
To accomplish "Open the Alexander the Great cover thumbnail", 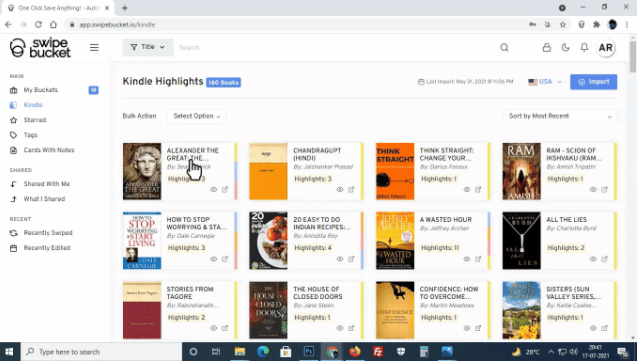I will tap(142, 171).
